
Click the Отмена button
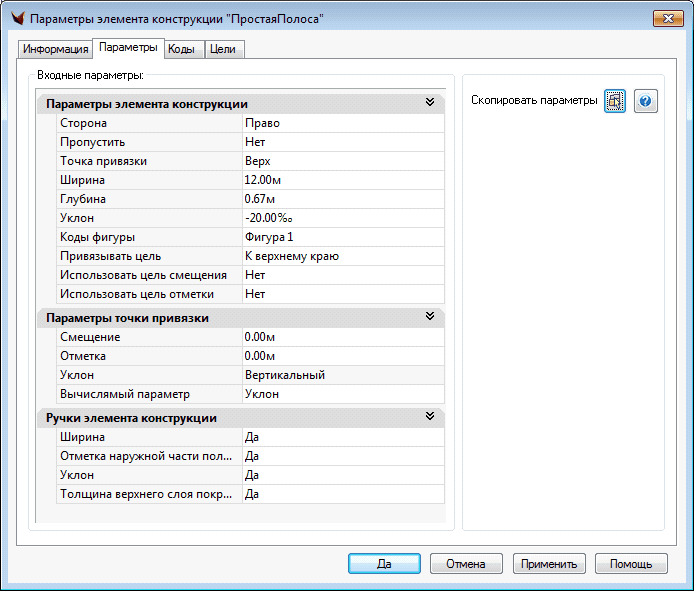coord(466,564)
